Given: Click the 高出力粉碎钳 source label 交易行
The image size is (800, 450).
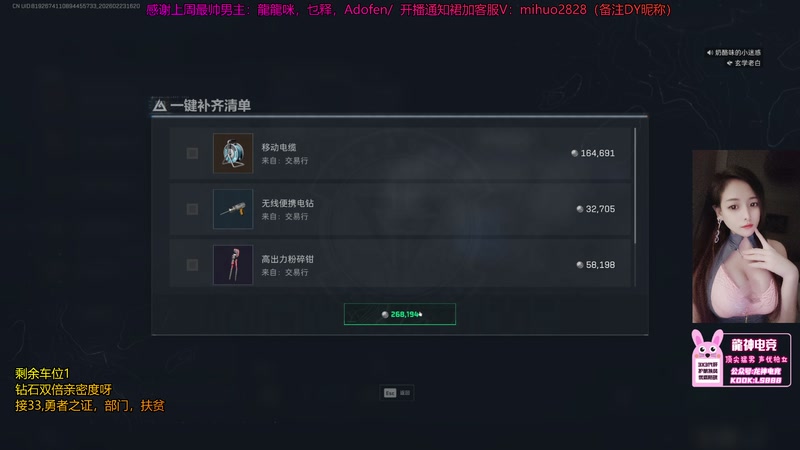Looking at the screenshot, I should point(296,272).
